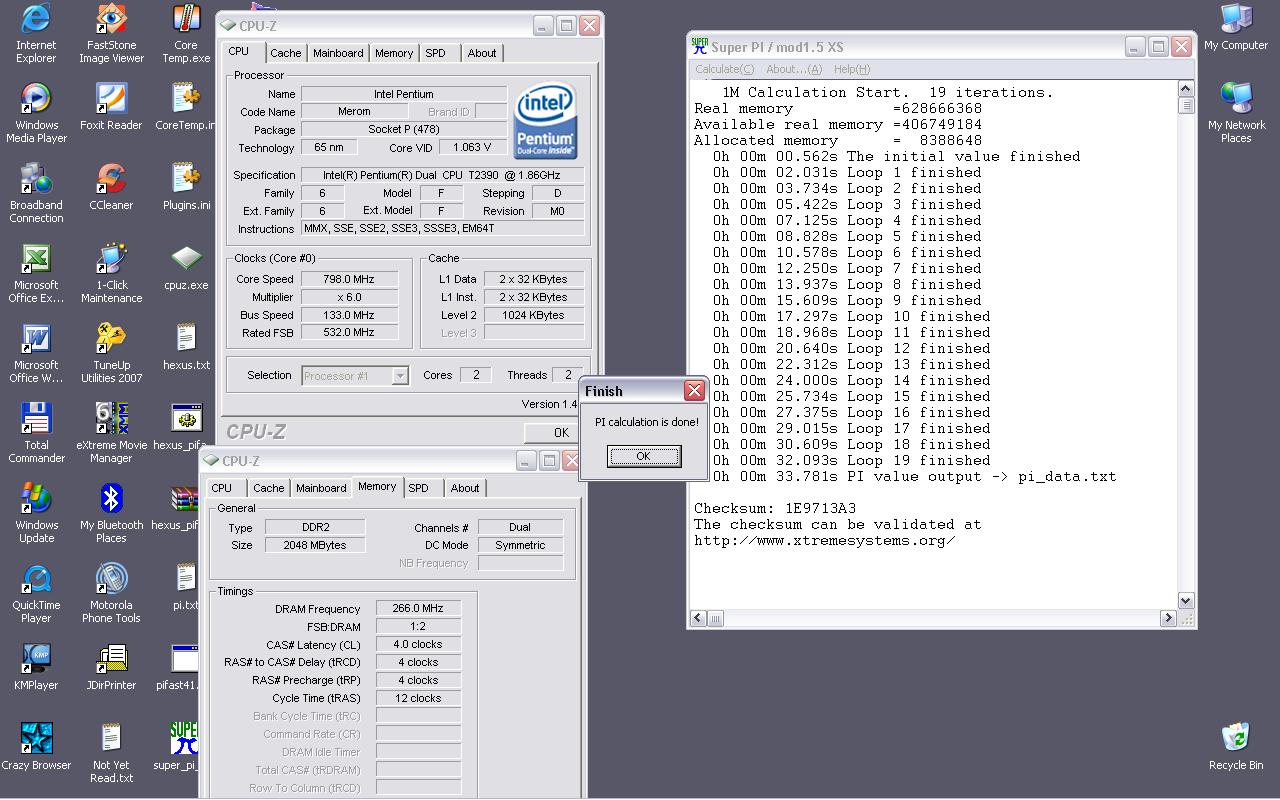Screen dimensions: 1280x800
Task: Click the DRAM Frequency 266.0 MHz field
Action: tap(418, 608)
